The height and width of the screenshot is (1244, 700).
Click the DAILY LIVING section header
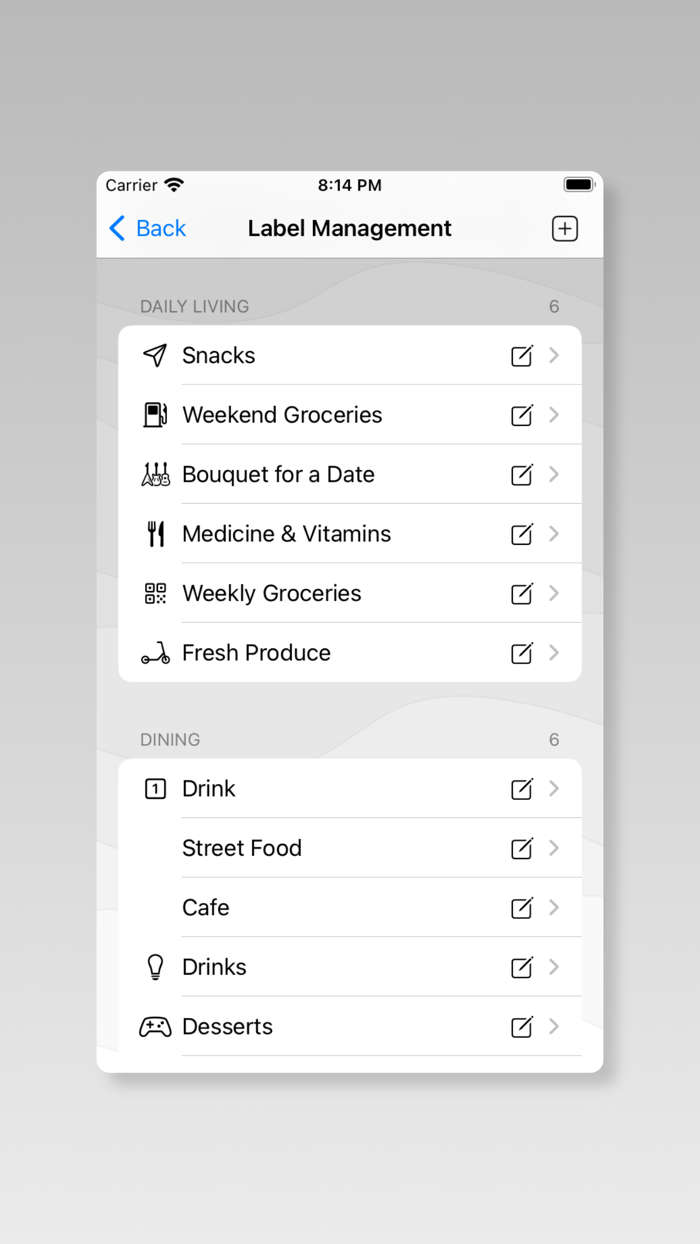point(194,306)
